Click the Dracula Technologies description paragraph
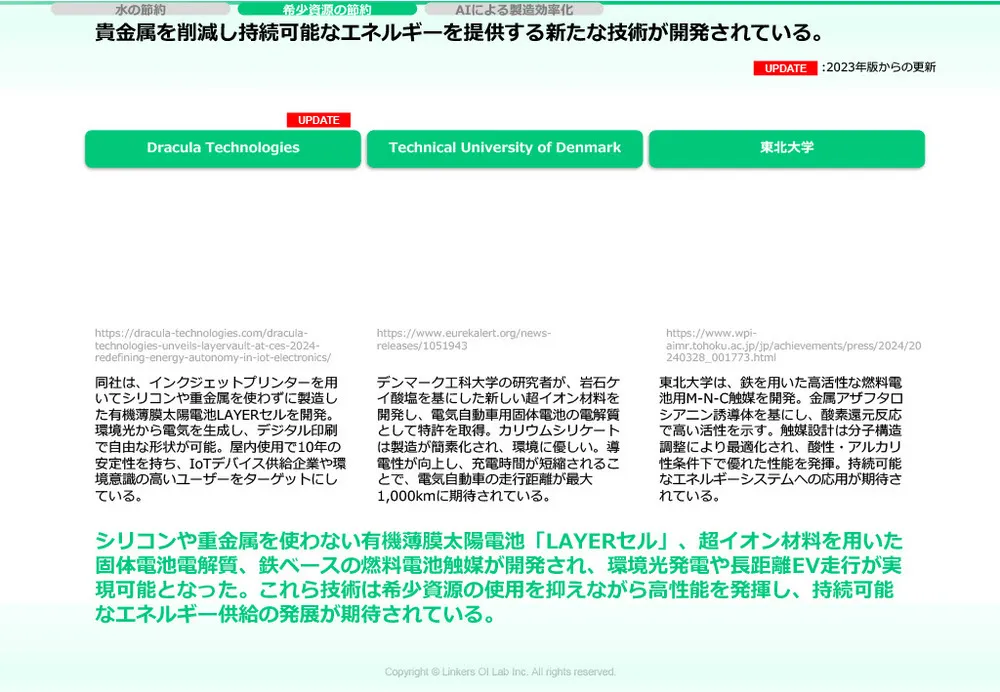This screenshot has width=1000, height=692. 222,438
